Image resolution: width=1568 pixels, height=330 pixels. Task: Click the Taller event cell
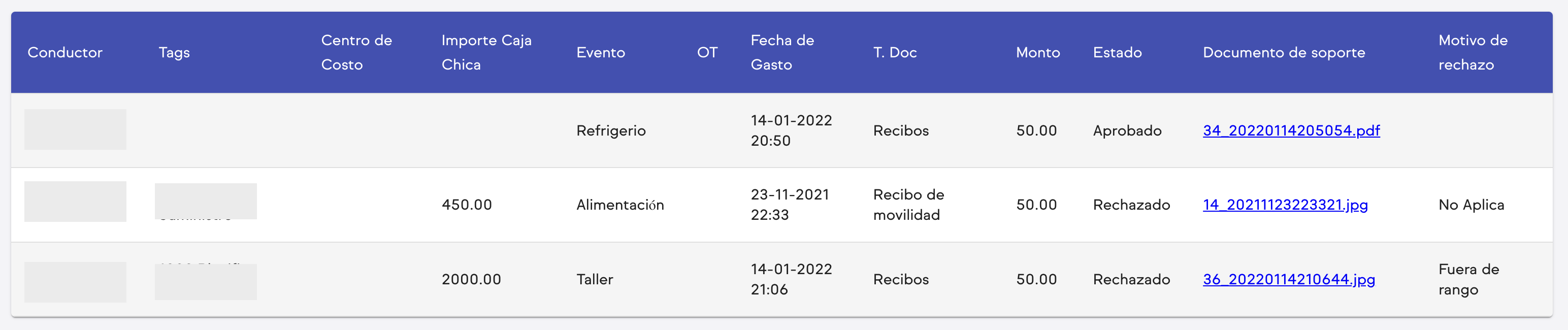tap(595, 279)
